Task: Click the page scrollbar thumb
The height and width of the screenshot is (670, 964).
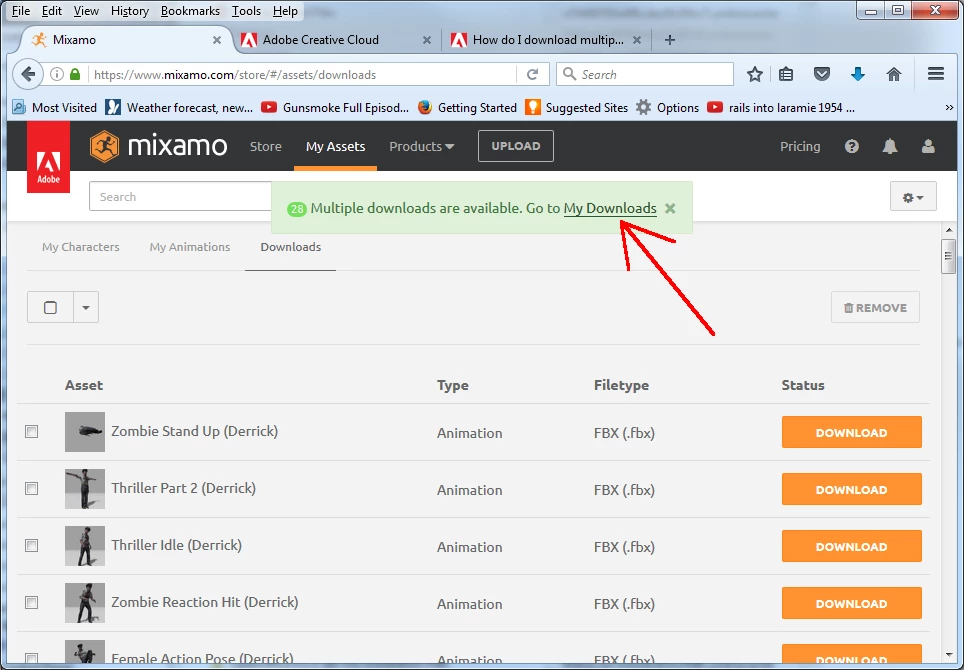Action: [x=949, y=257]
